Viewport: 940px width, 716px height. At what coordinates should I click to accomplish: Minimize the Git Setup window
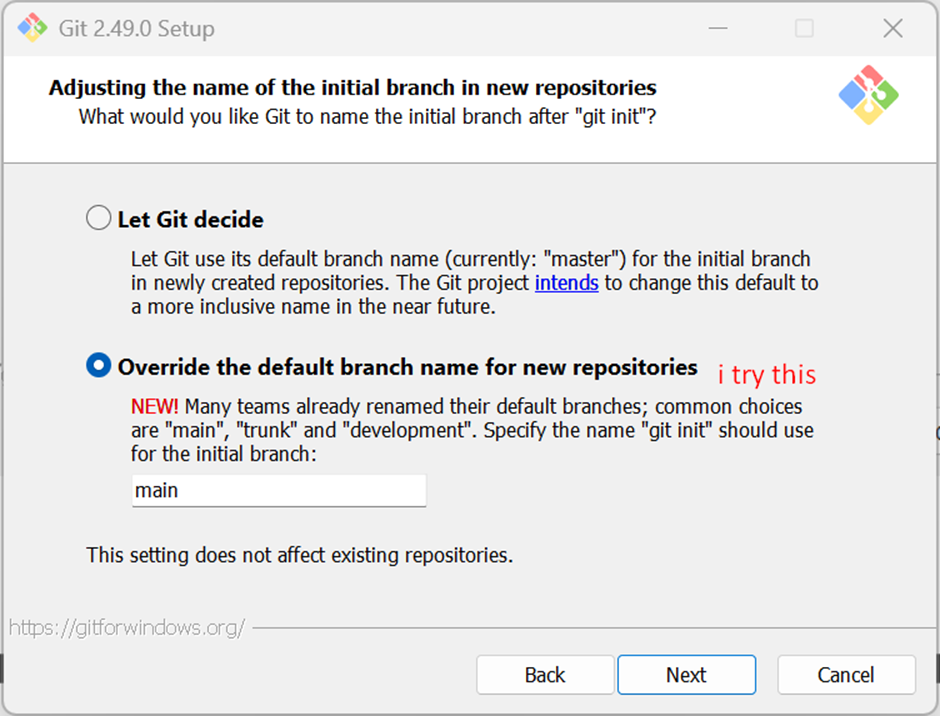pyautogui.click(x=718, y=28)
